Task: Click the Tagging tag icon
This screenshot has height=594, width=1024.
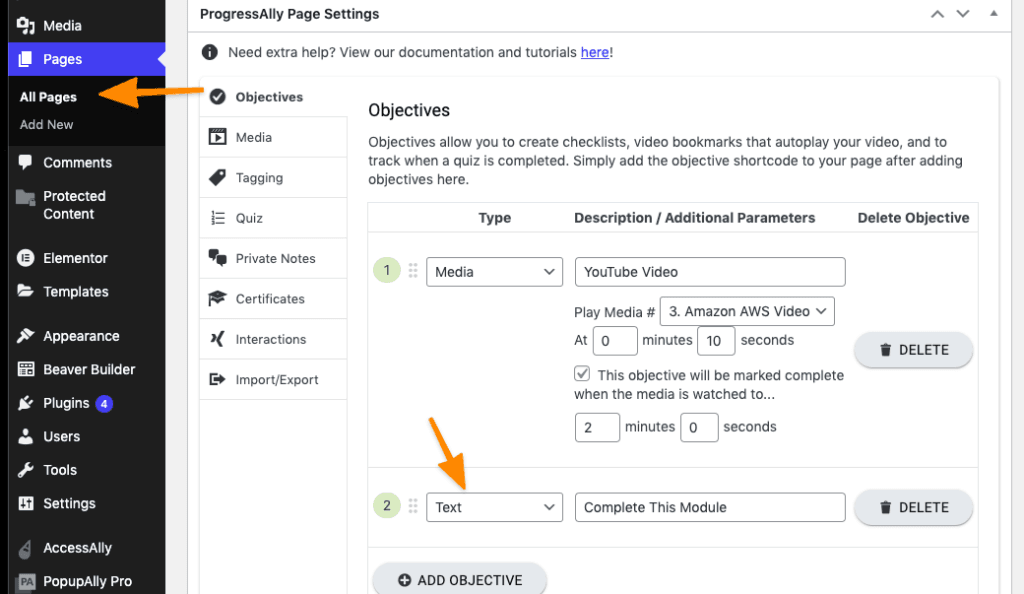Action: click(217, 178)
